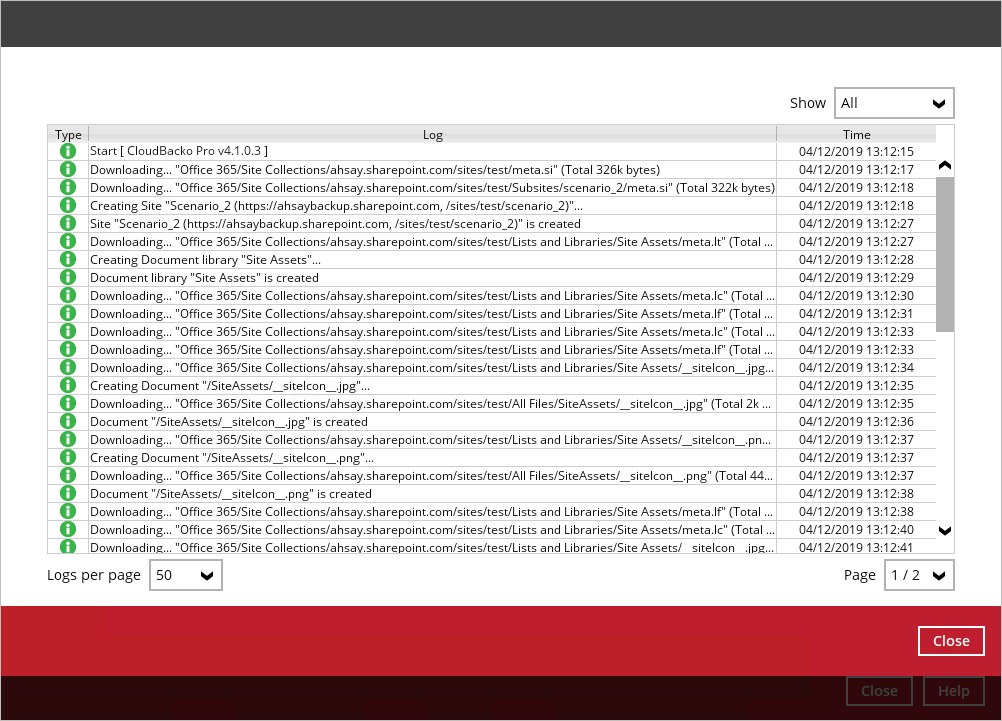Click info icon of Site Scenario_2 is created row
This screenshot has width=1002, height=721.
coord(68,223)
